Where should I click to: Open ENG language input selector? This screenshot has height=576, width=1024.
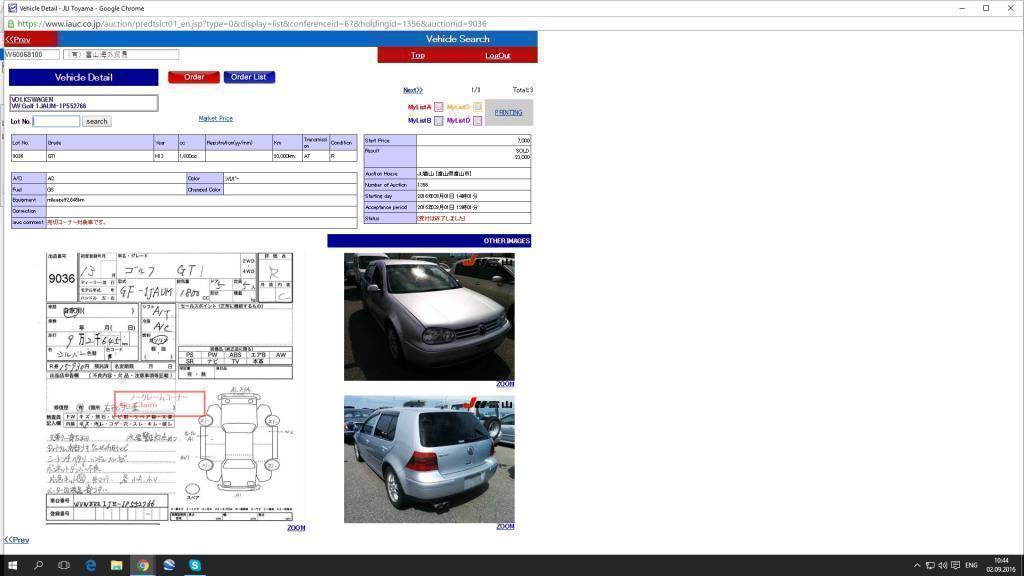pos(971,565)
